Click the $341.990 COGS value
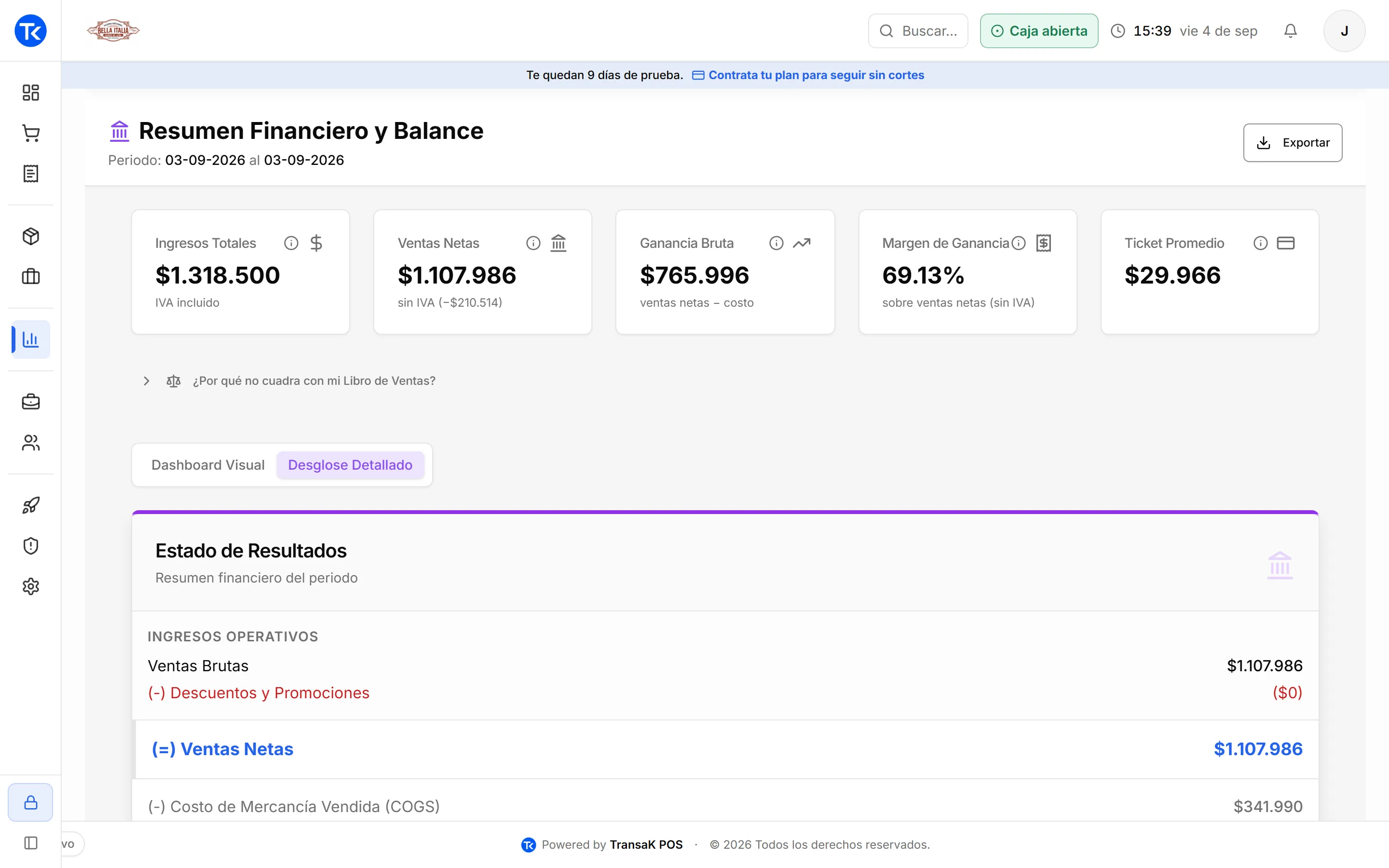1389x868 pixels. (1268, 807)
